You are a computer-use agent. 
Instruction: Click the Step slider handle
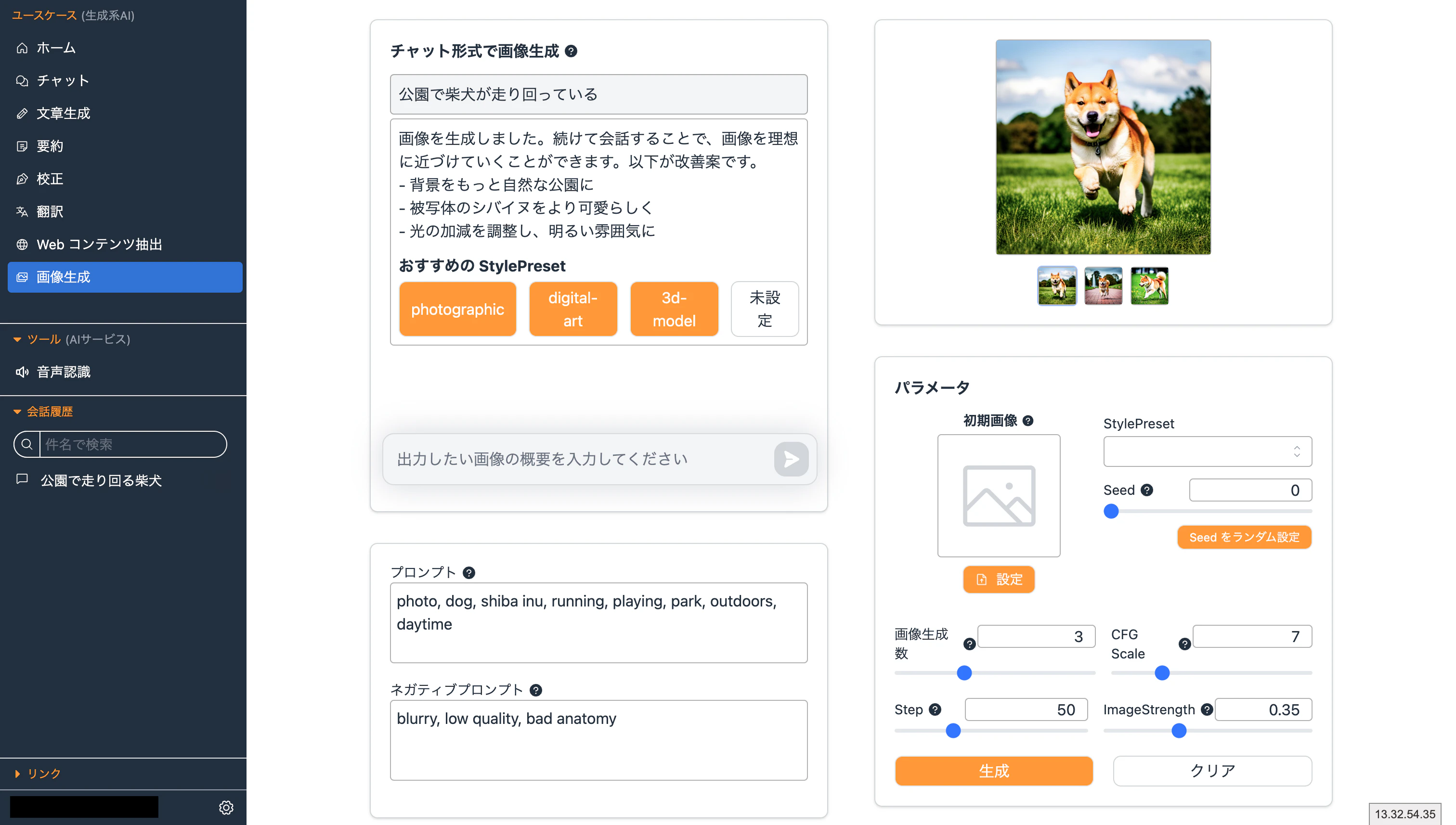pyautogui.click(x=953, y=731)
